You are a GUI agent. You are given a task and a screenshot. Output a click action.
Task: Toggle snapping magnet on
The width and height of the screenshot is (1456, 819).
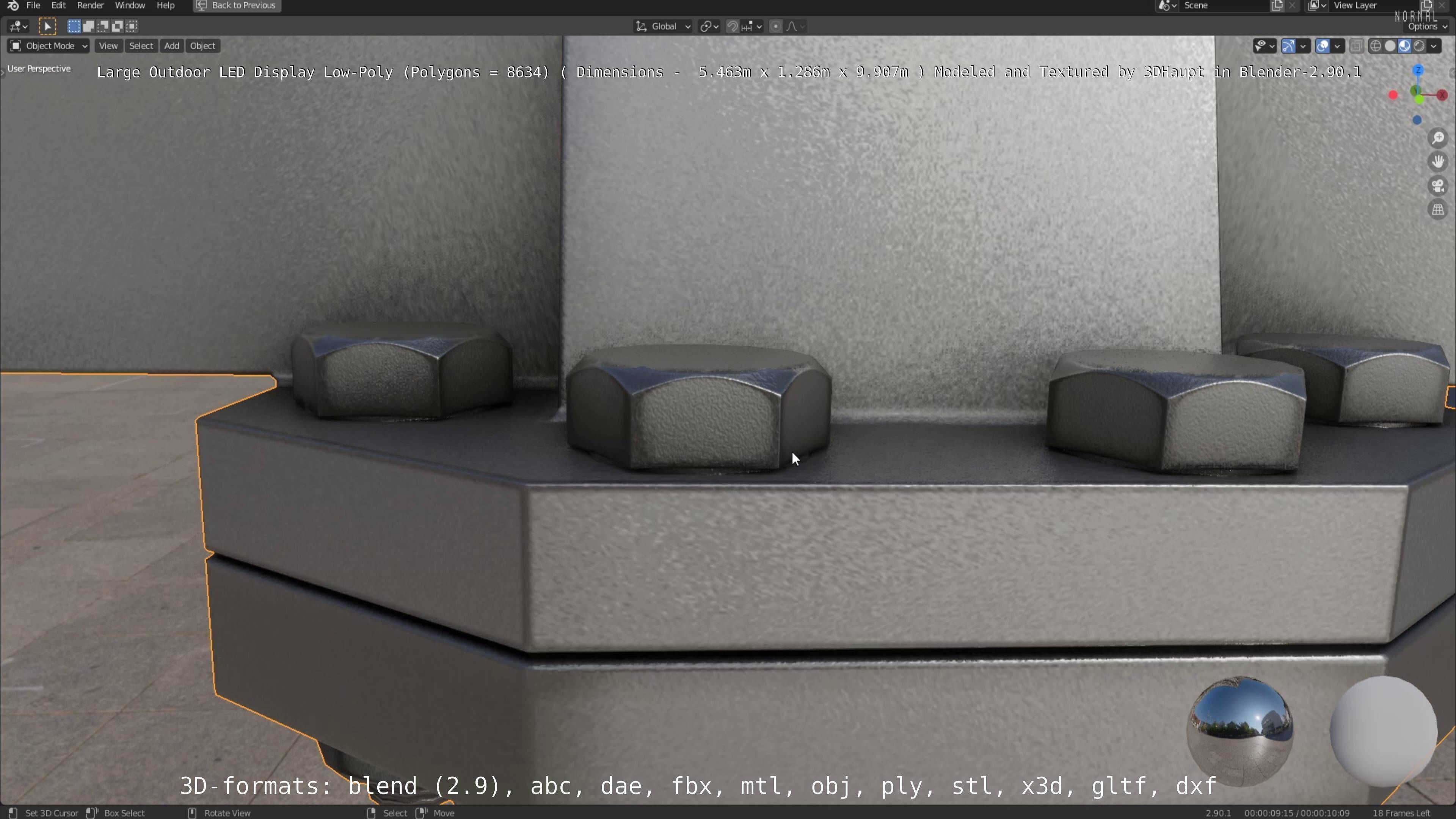click(732, 26)
